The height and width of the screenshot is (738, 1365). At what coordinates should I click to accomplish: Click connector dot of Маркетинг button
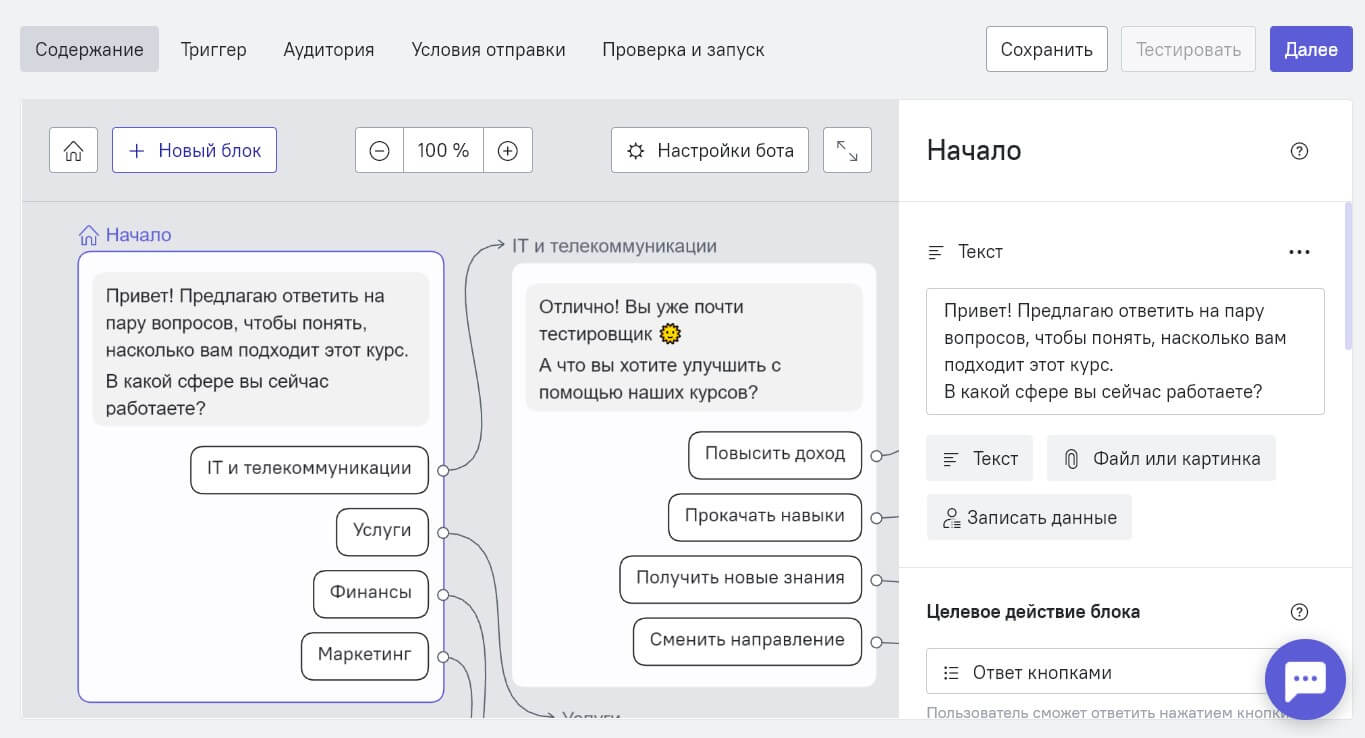click(443, 657)
